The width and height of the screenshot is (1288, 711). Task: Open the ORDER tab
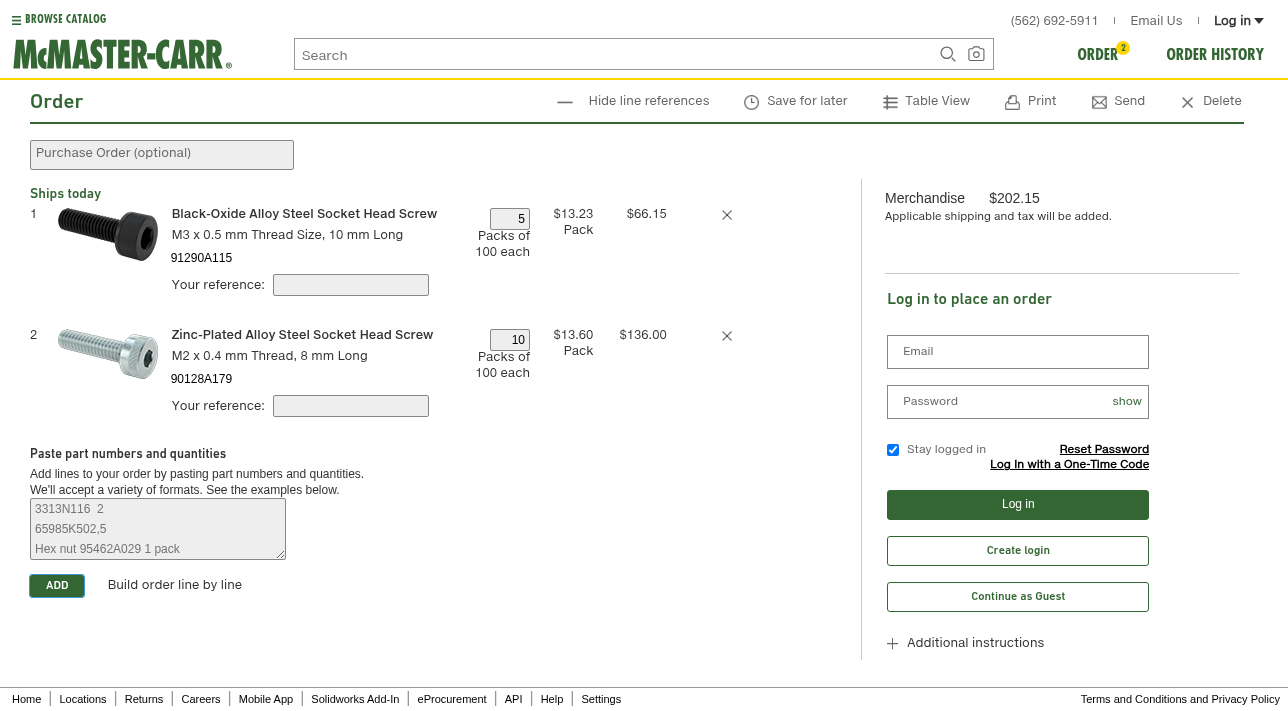(1097, 55)
